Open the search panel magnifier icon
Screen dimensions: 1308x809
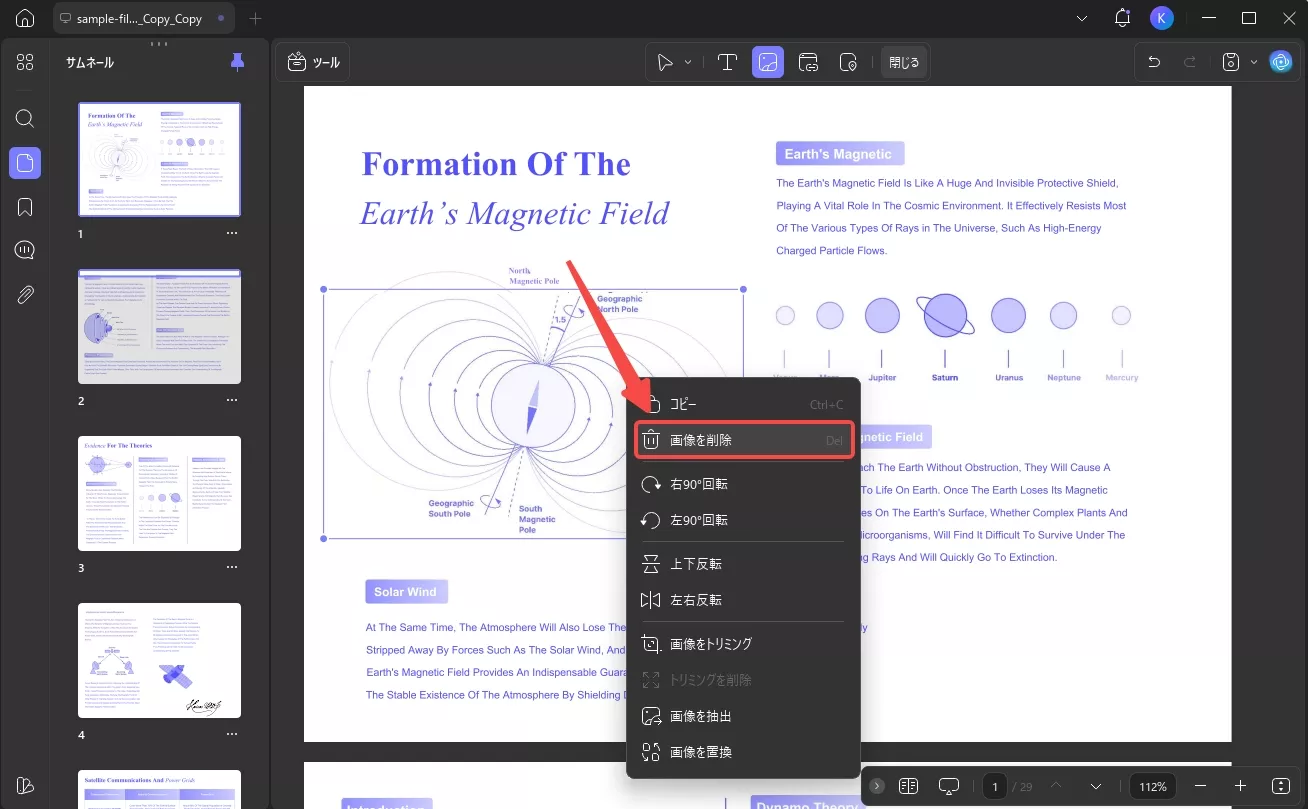[25, 118]
